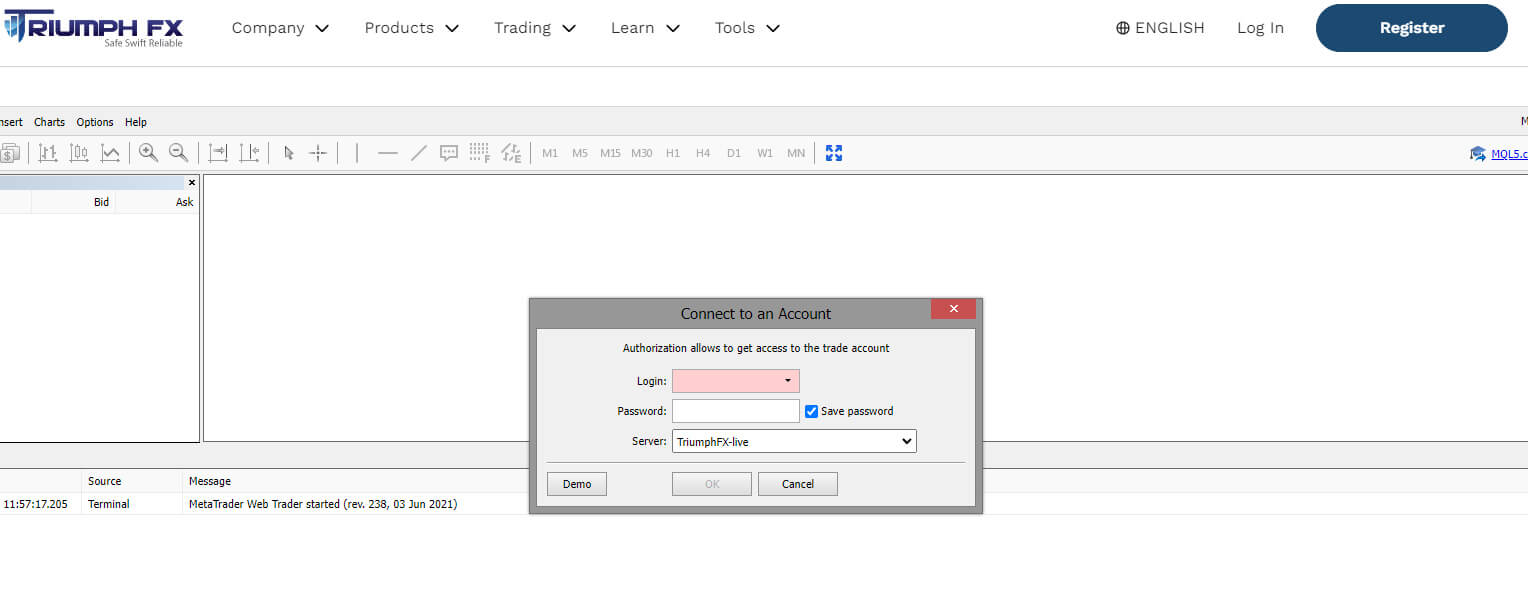Click the Demo button
Viewport: 1528px width, 591px height.
pyautogui.click(x=577, y=484)
